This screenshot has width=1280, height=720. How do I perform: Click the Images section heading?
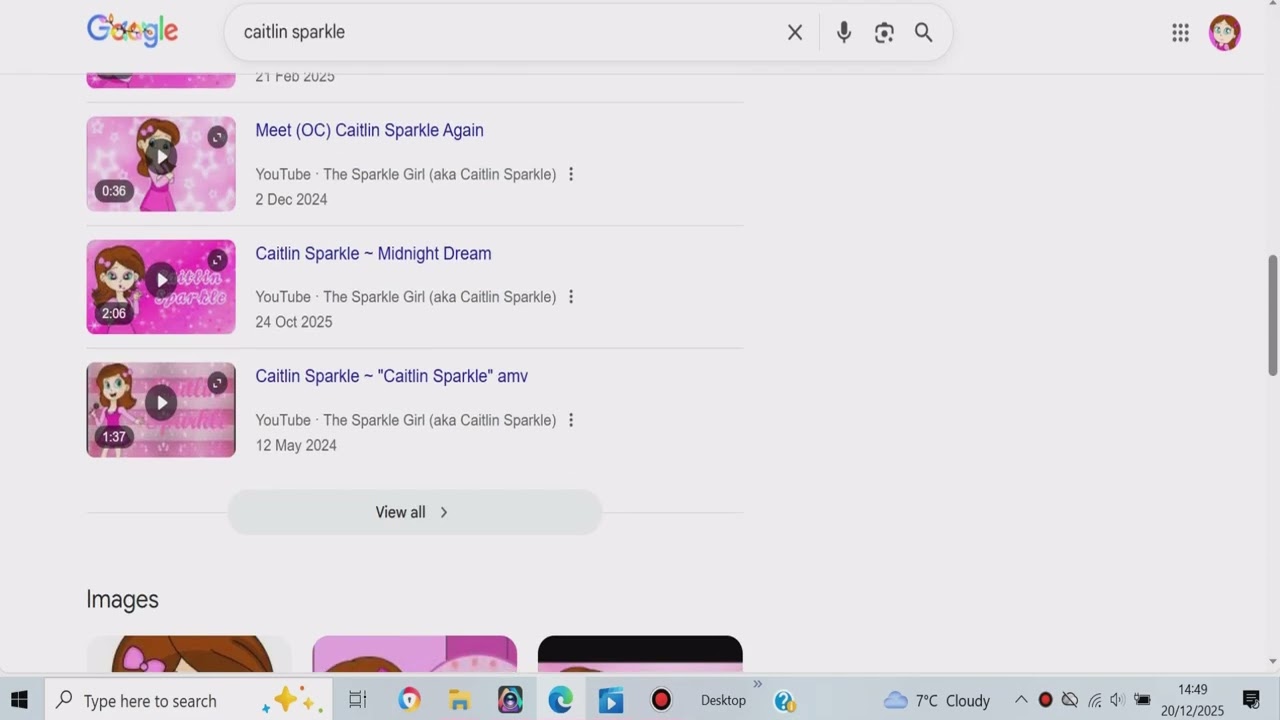pyautogui.click(x=122, y=599)
